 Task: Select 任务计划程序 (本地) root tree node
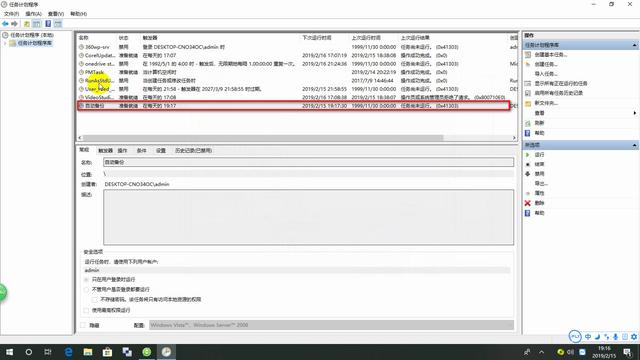click(32, 35)
